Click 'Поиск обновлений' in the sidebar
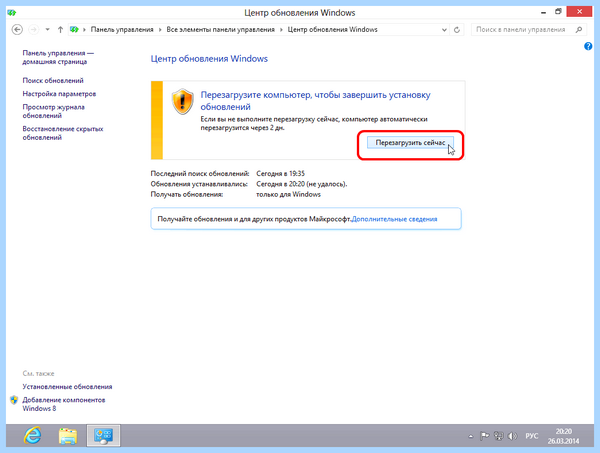600x453 pixels. (x=53, y=80)
